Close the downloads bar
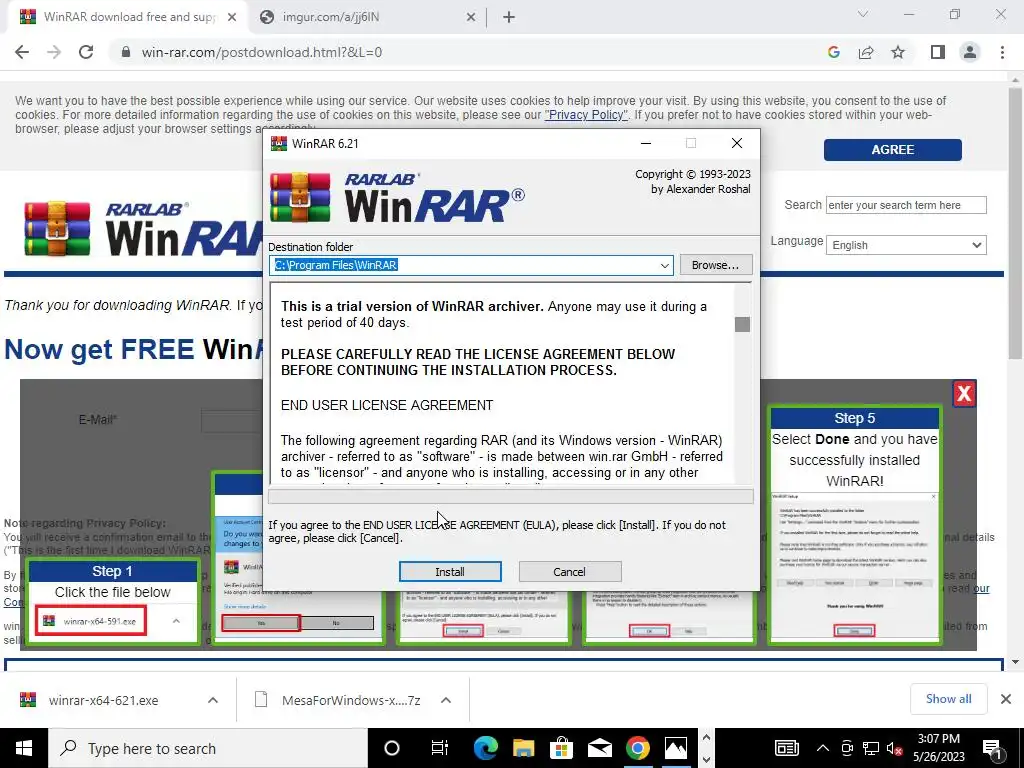 click(1006, 699)
